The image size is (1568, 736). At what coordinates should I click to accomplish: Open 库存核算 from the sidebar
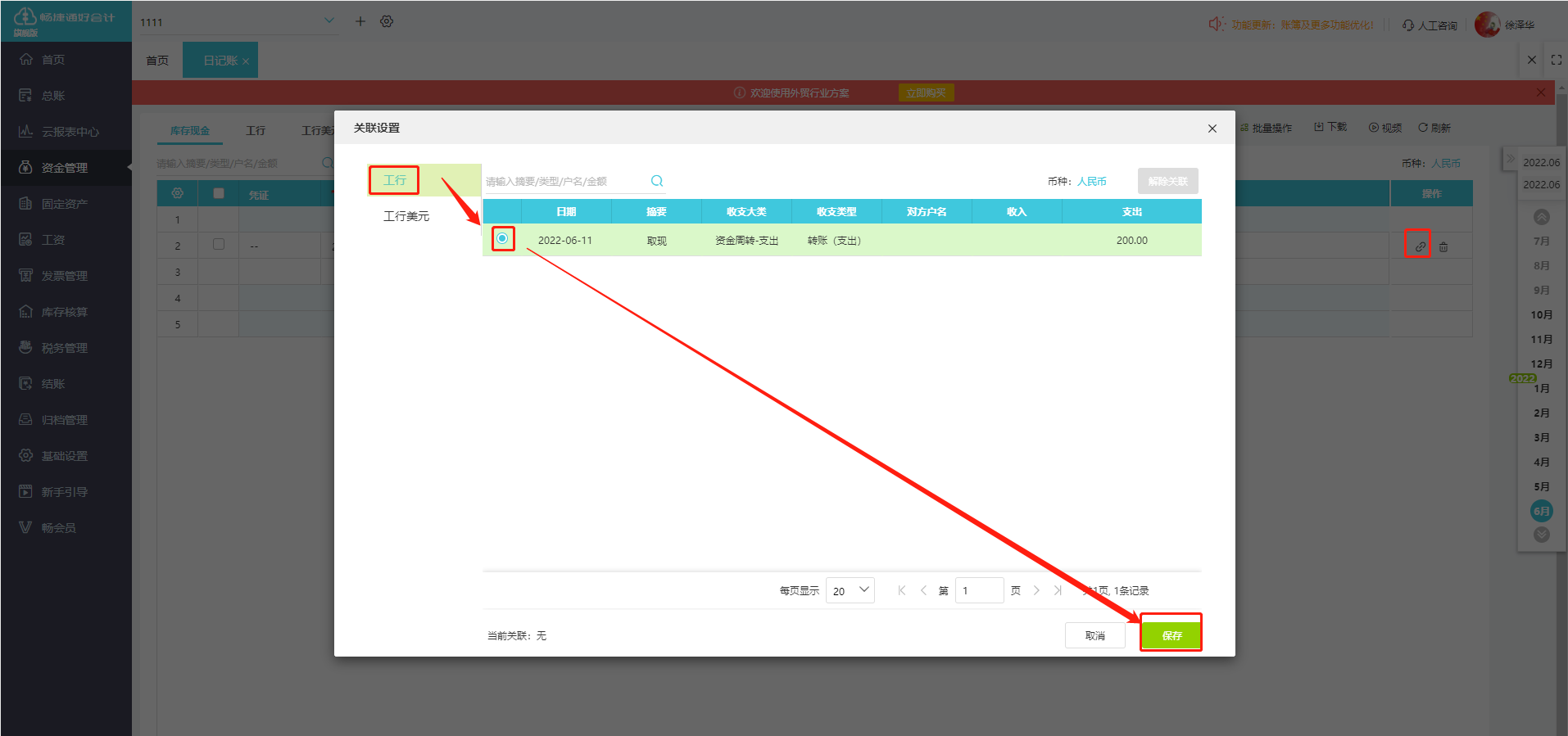point(65,312)
